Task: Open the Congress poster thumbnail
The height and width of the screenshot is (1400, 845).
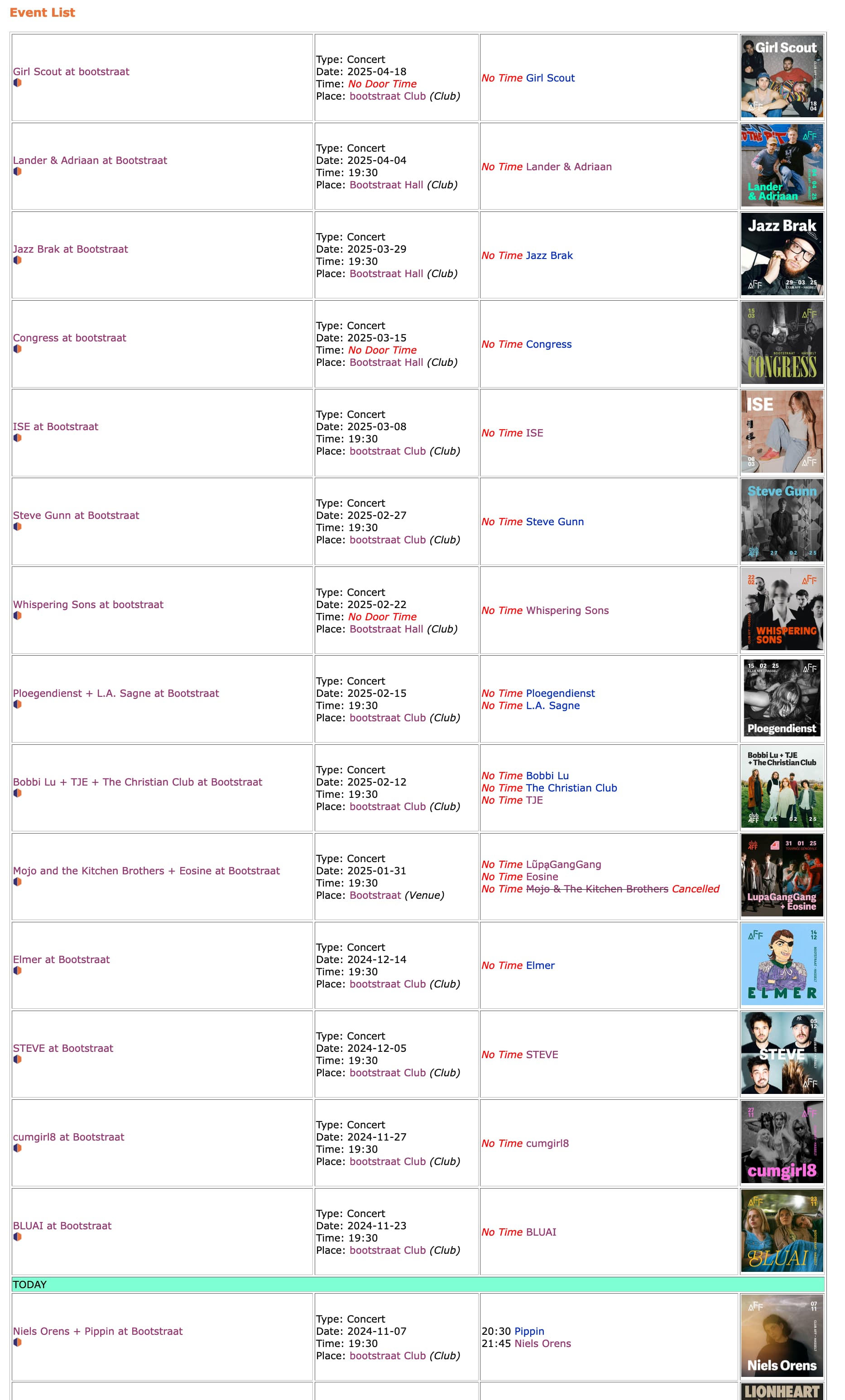Action: click(782, 343)
